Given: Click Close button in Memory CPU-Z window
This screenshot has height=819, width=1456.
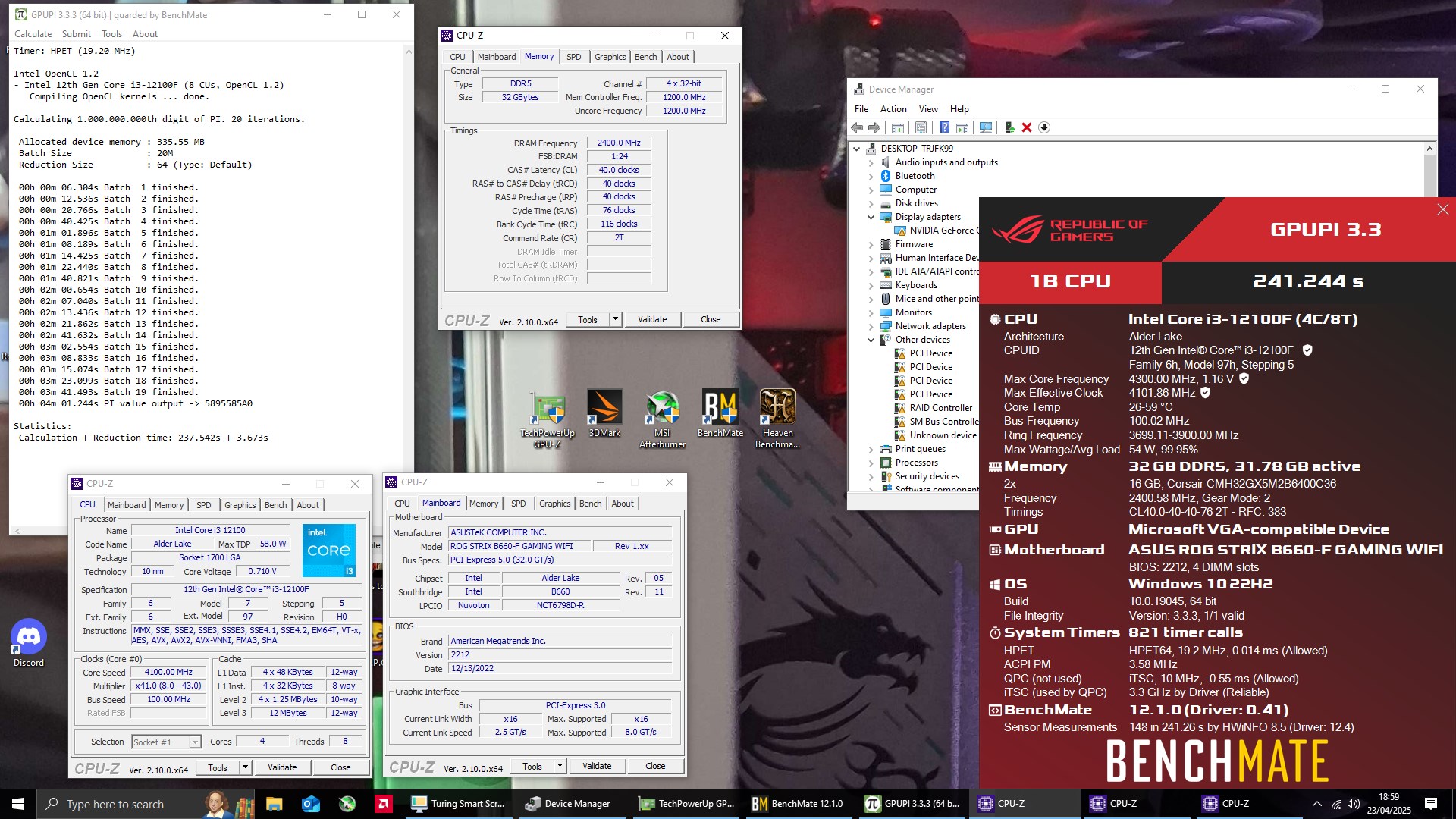Looking at the screenshot, I should pyautogui.click(x=711, y=319).
